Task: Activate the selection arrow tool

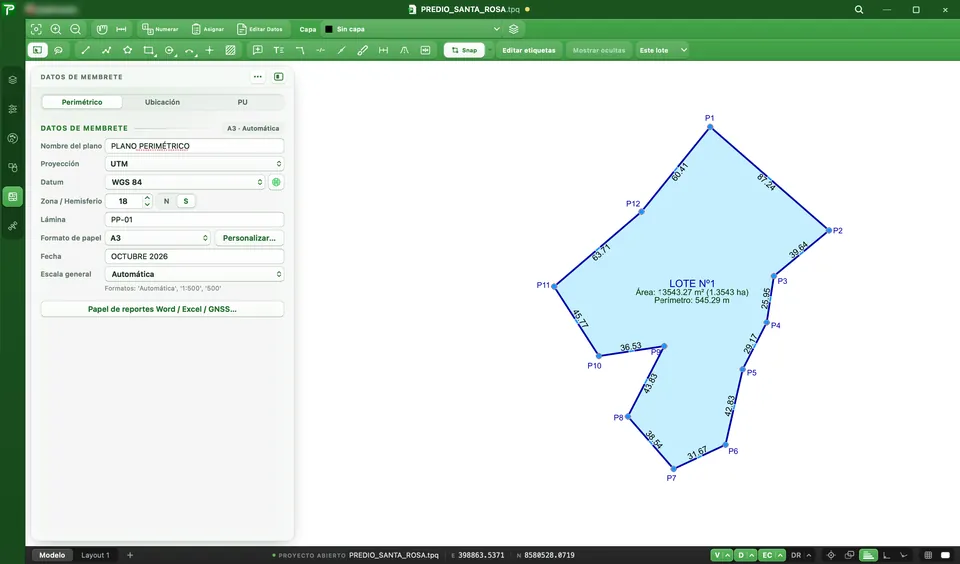Action: [x=37, y=50]
